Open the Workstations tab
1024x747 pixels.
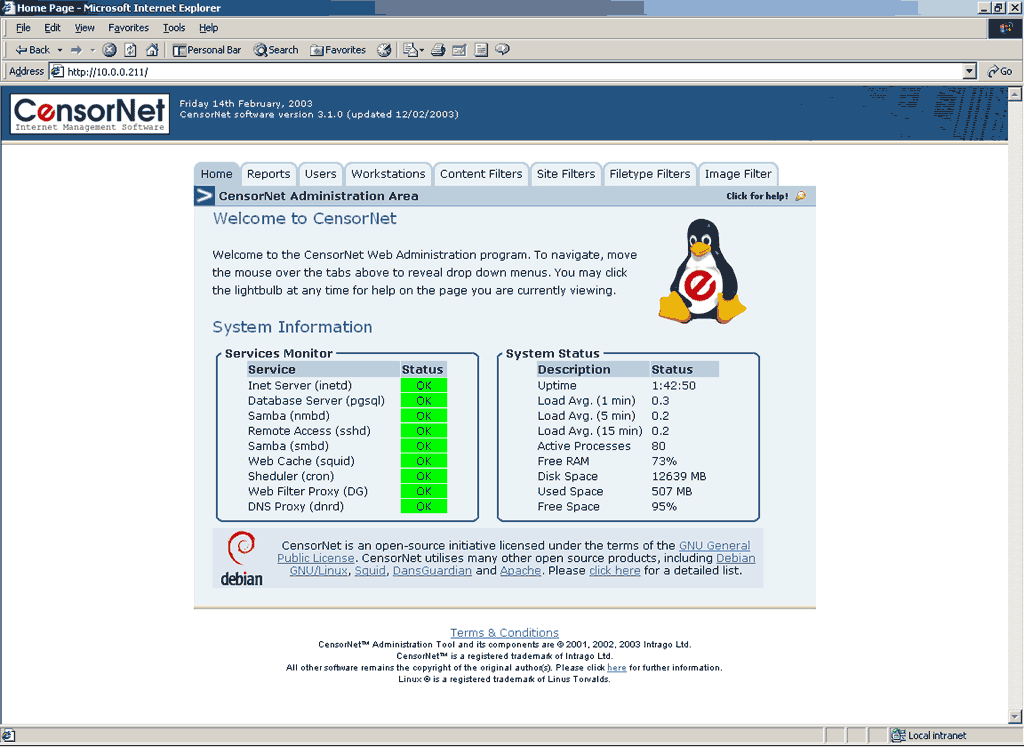coord(388,174)
